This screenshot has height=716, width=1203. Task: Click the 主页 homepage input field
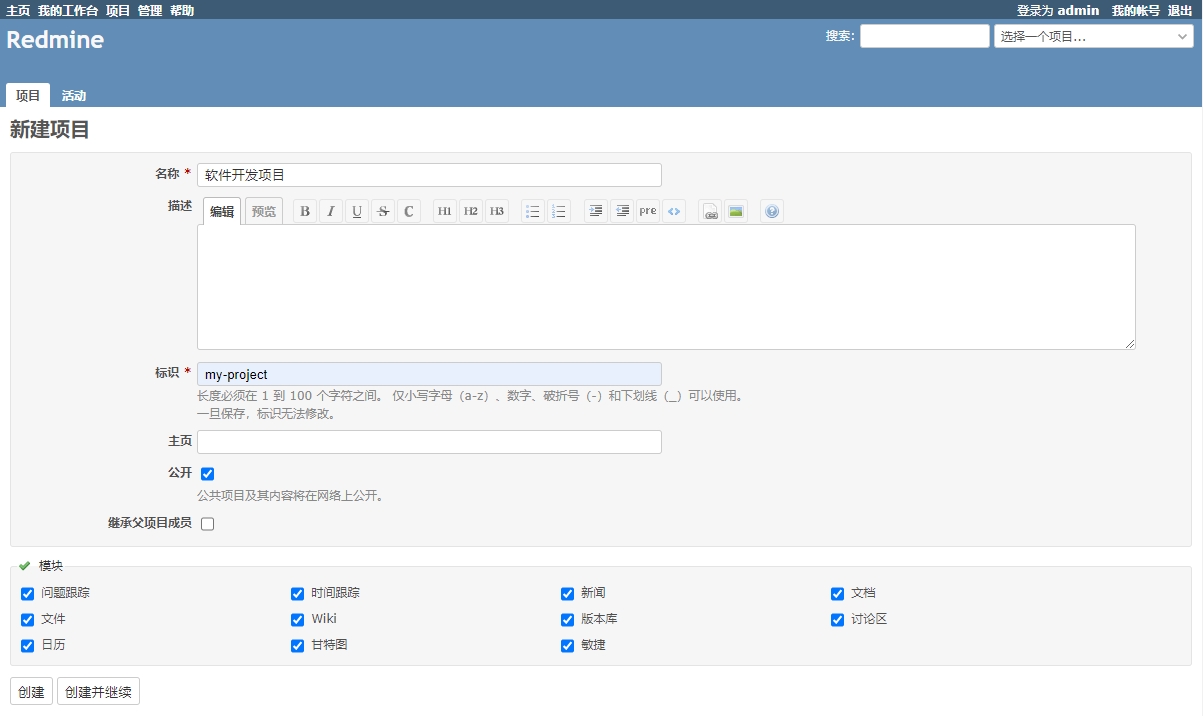point(429,442)
